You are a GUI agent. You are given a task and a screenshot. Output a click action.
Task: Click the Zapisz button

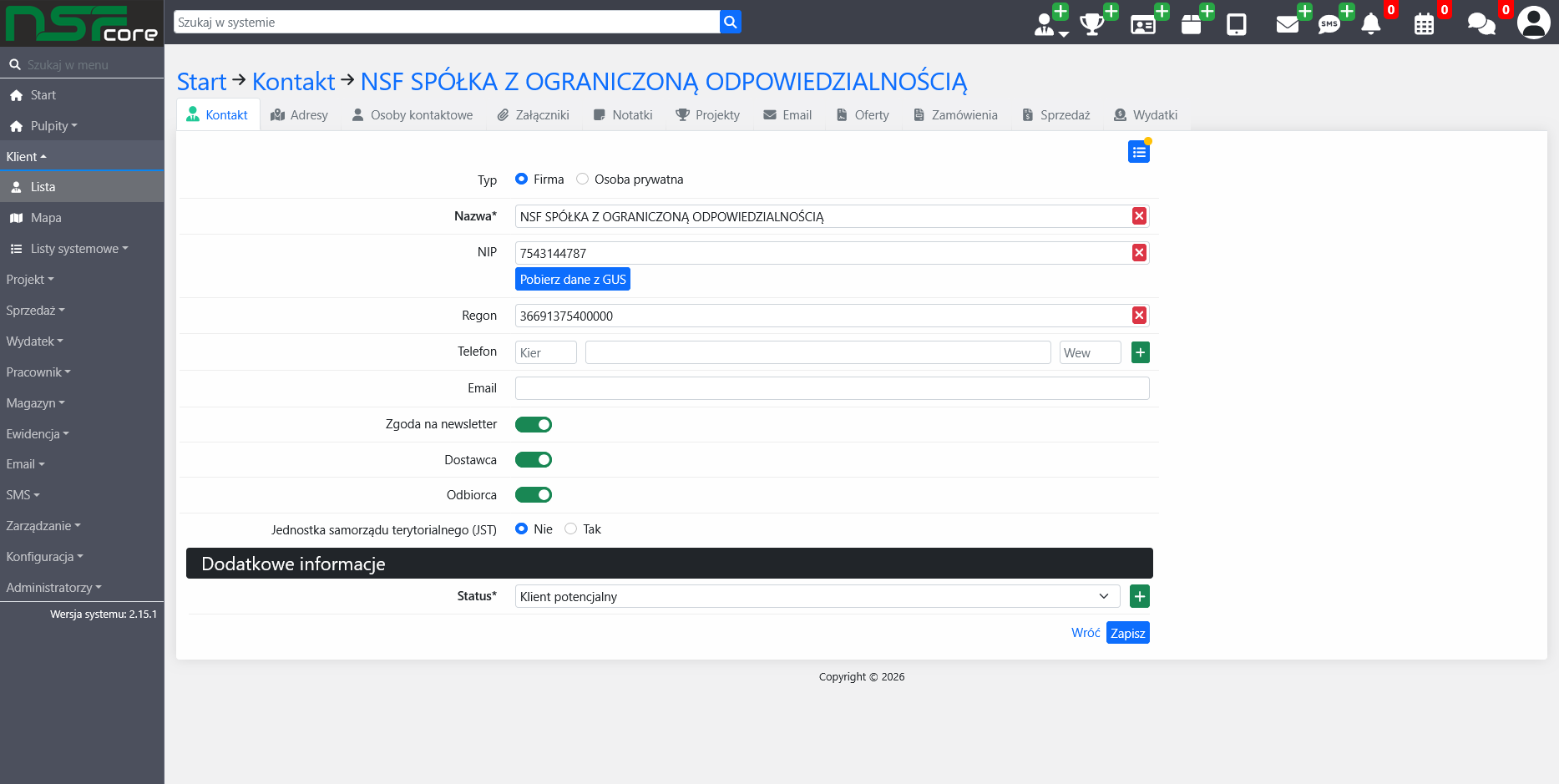click(1128, 633)
